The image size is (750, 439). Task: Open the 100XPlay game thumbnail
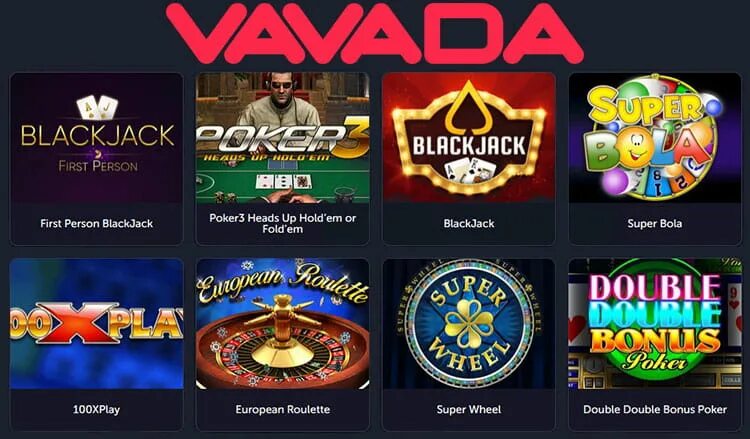tap(97, 324)
